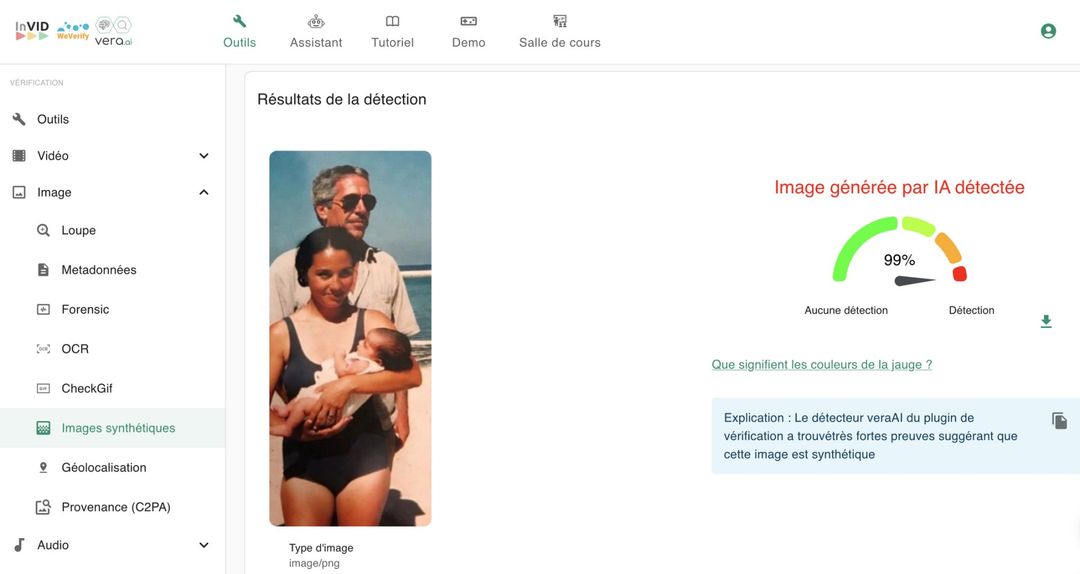Copy the explanation text using copy icon
Viewport: 1080px width, 574px height.
click(x=1059, y=421)
